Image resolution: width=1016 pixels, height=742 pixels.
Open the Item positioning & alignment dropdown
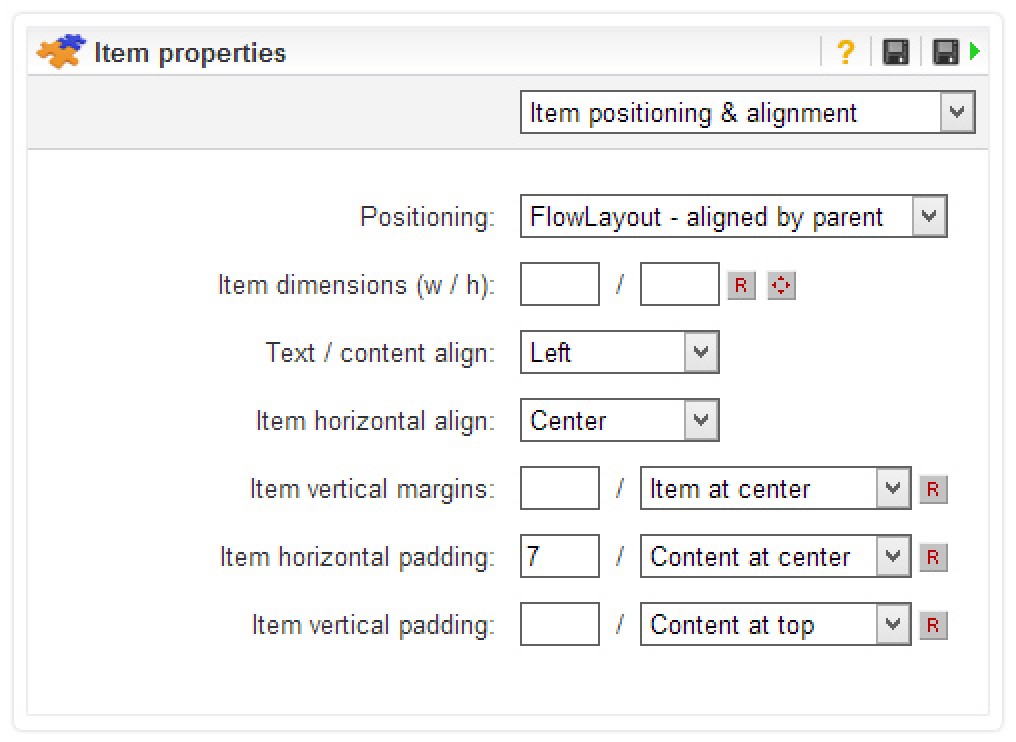click(747, 113)
